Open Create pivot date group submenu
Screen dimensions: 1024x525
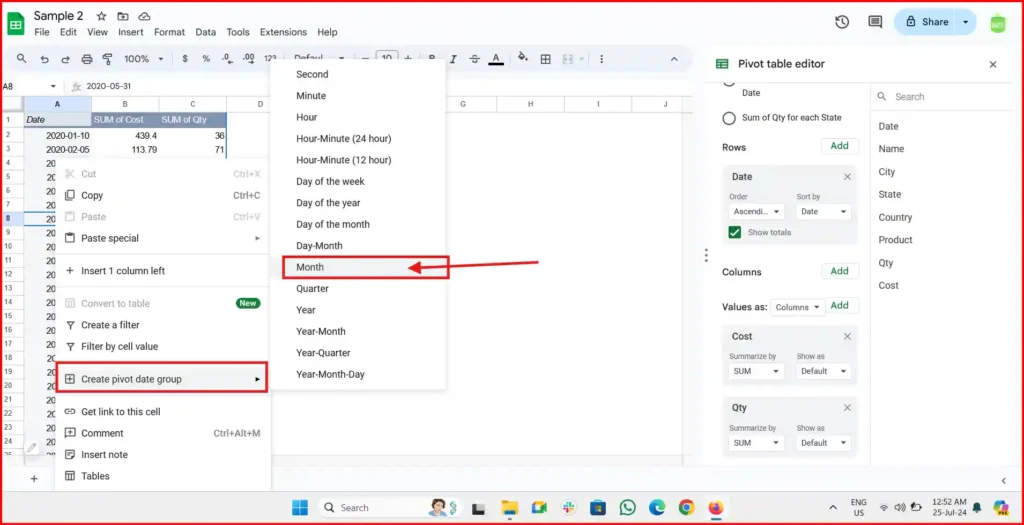tap(162, 379)
